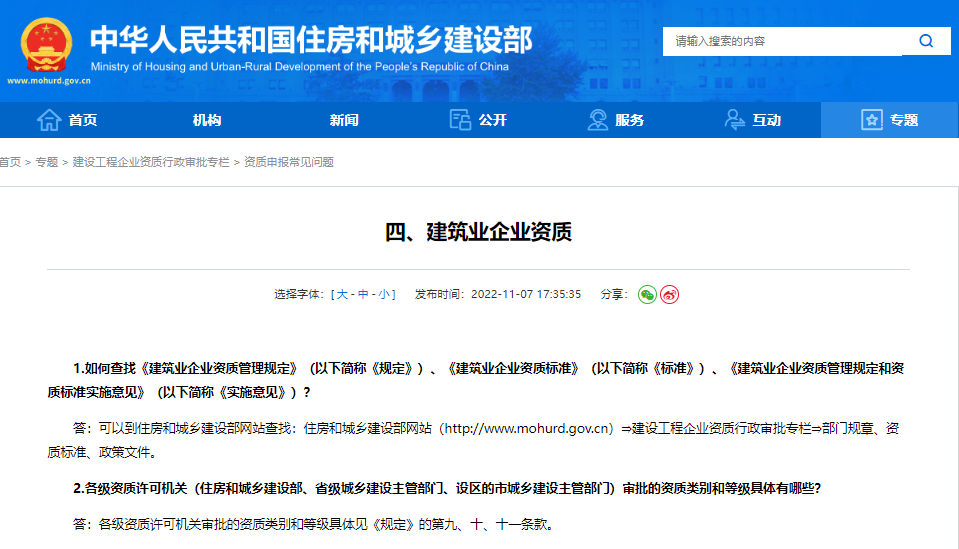
Task: Click the search magnifier icon
Action: [926, 41]
